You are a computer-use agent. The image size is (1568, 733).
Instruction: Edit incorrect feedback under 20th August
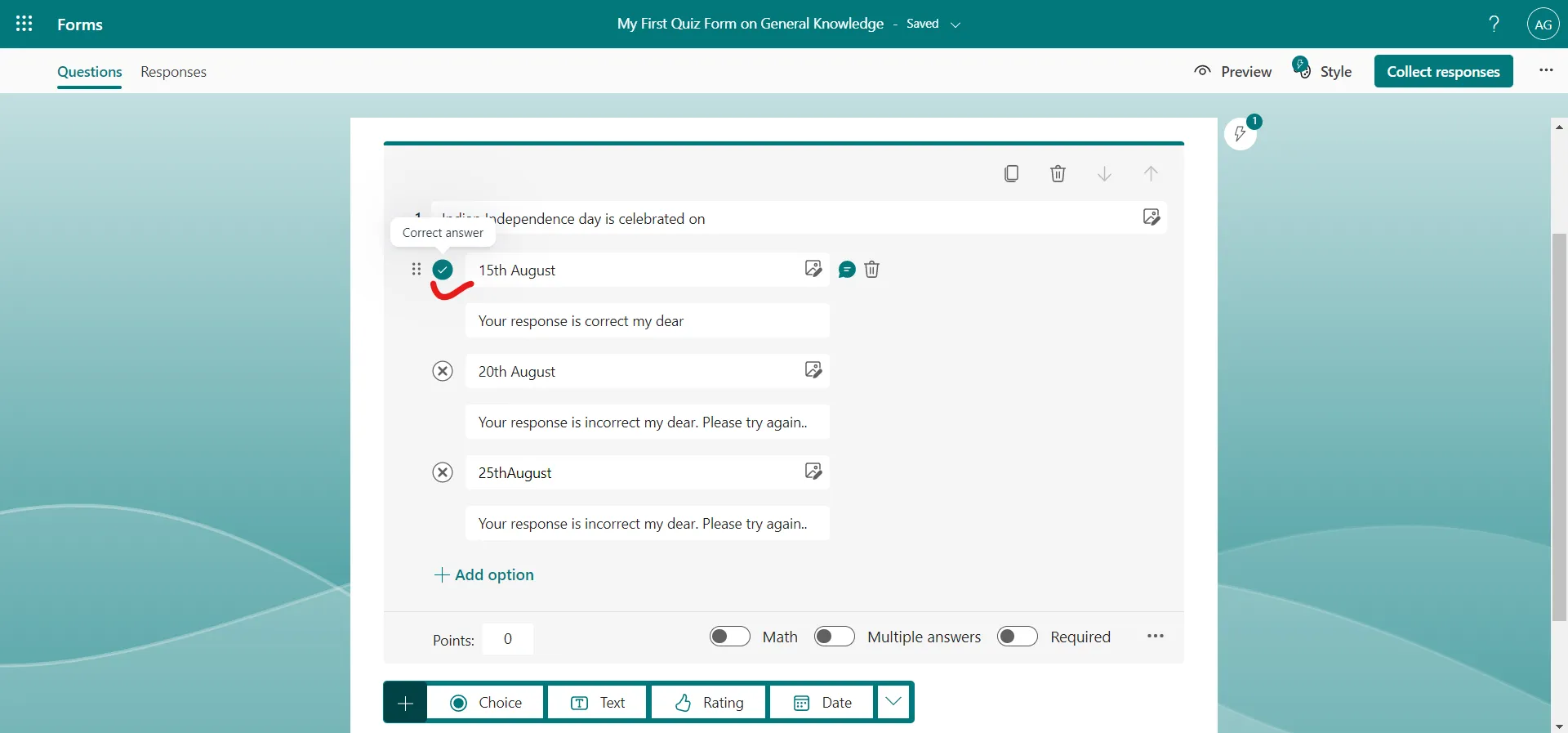[x=648, y=422]
